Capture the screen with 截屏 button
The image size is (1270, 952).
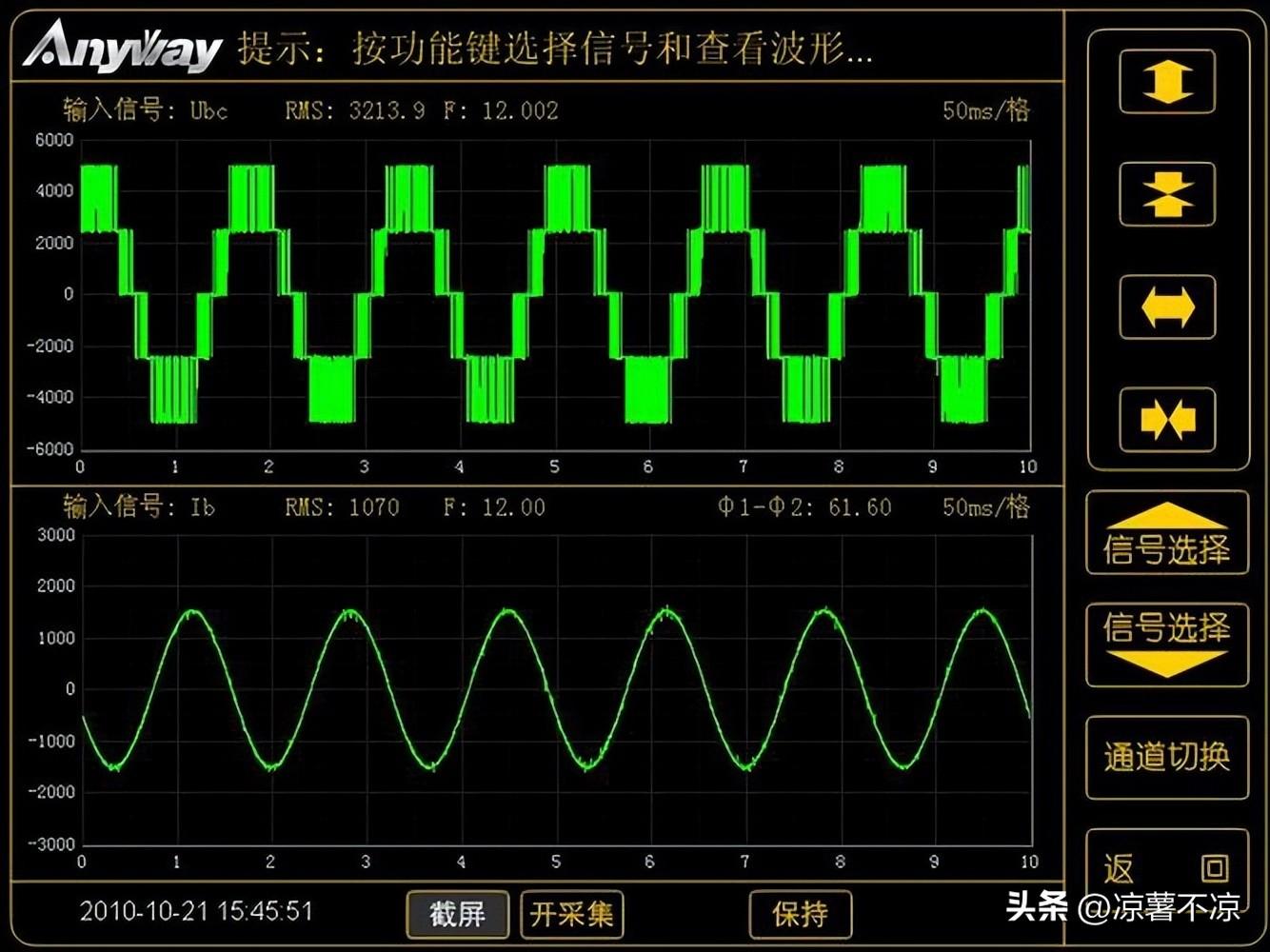pyautogui.click(x=458, y=914)
